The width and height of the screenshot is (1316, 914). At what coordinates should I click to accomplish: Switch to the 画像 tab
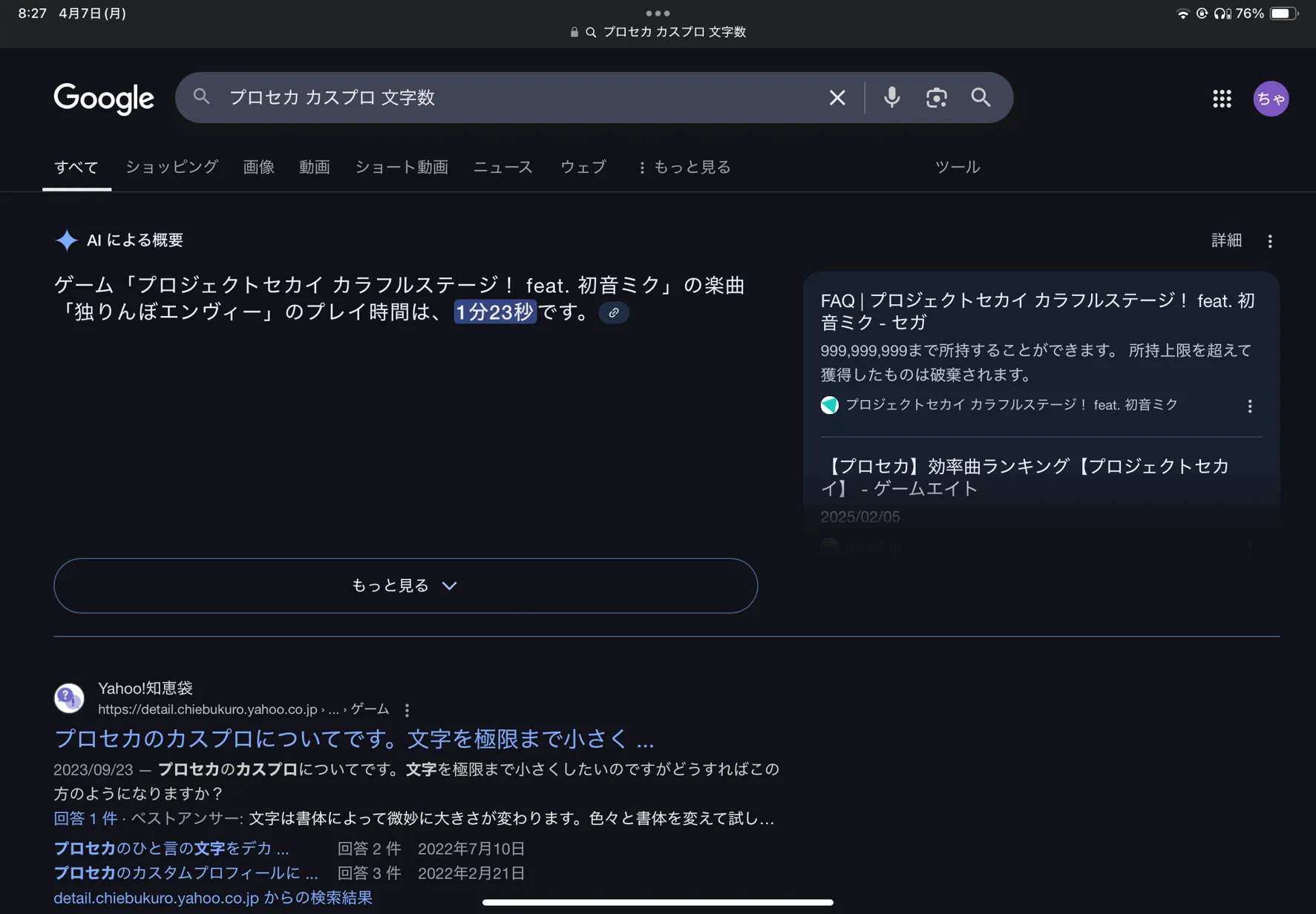tap(259, 167)
